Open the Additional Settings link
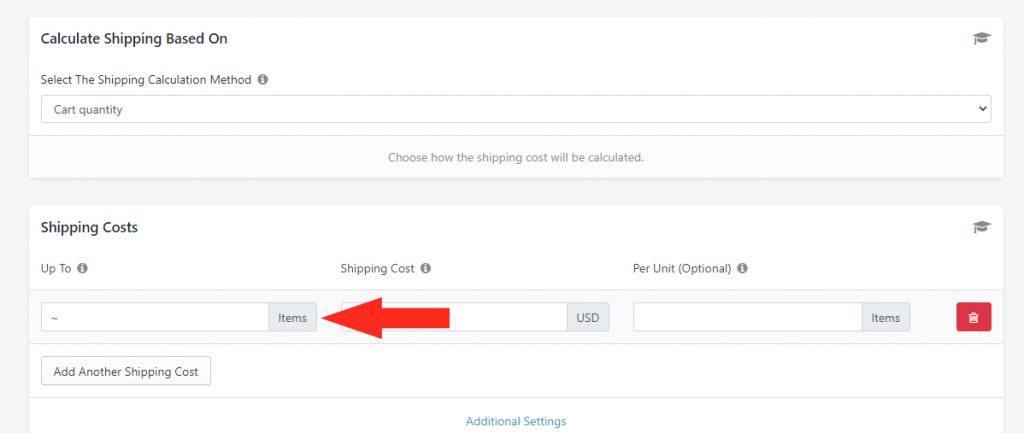The width and height of the screenshot is (1024, 433). [516, 421]
